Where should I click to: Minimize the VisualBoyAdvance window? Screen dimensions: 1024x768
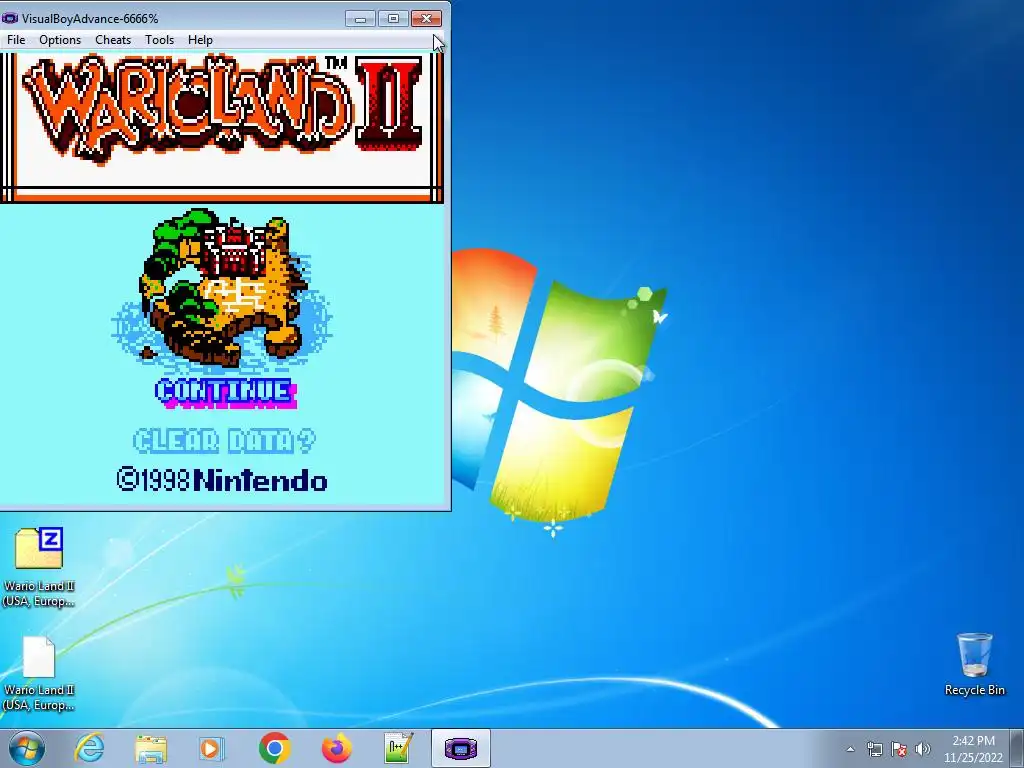[x=360, y=18]
